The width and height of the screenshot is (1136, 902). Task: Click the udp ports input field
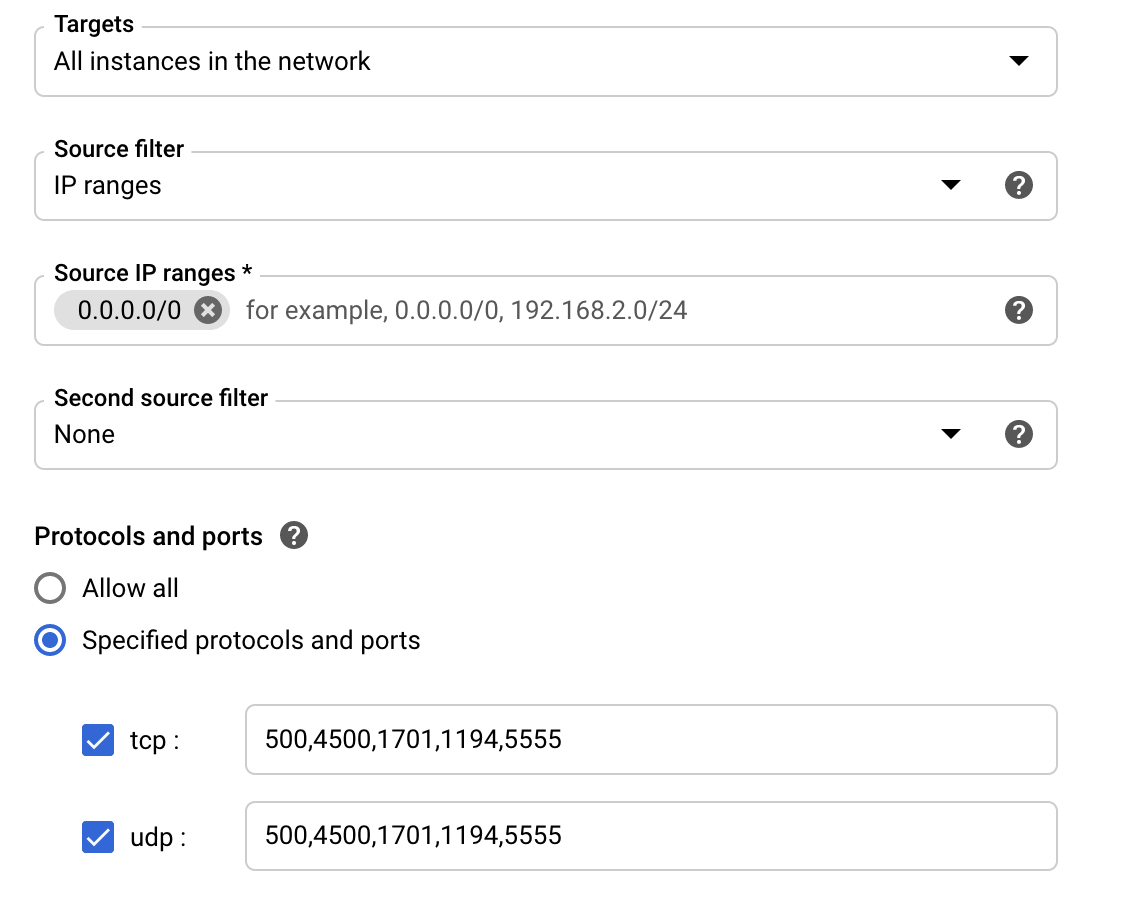651,837
